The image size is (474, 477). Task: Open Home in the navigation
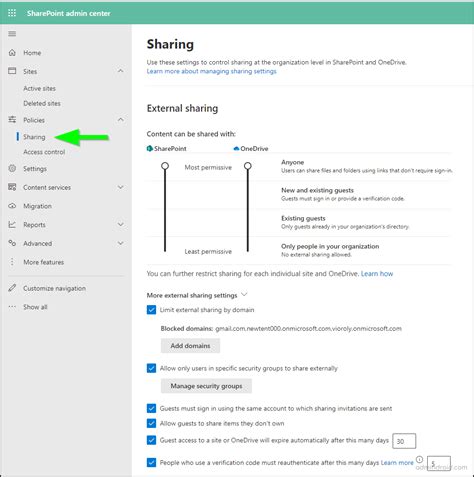click(x=32, y=53)
